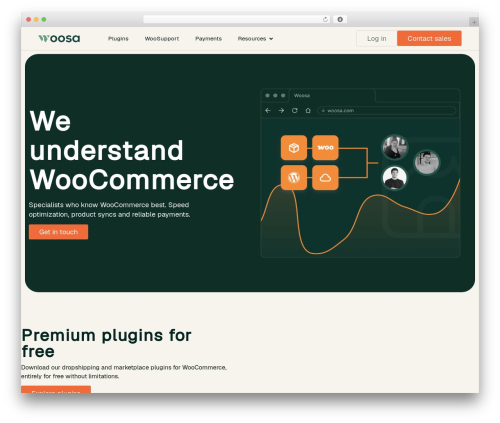This screenshot has width=500, height=423.
Task: Click the WordPress icon tile
Action: point(294,178)
